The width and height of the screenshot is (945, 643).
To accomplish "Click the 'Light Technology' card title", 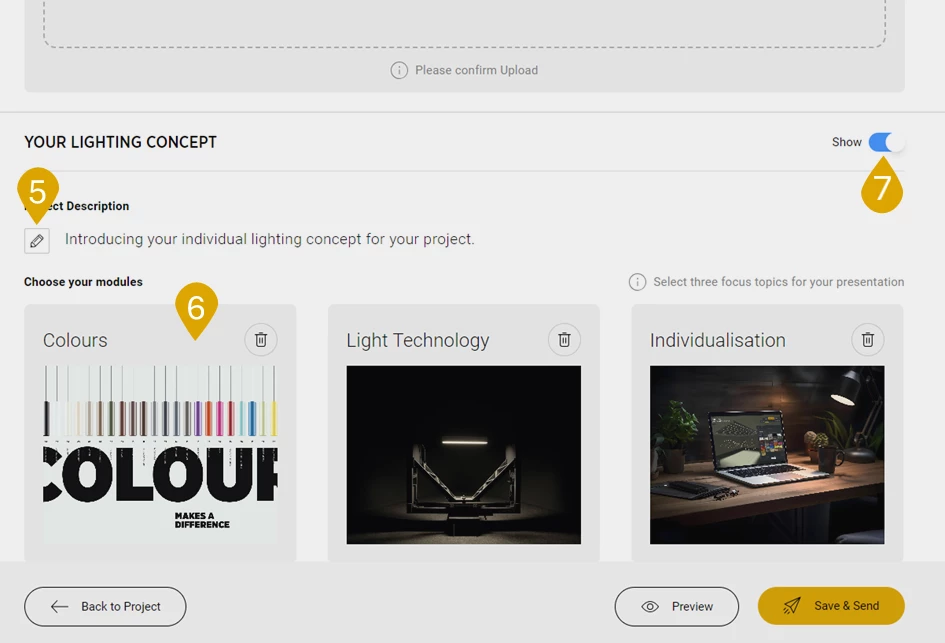I will (417, 341).
